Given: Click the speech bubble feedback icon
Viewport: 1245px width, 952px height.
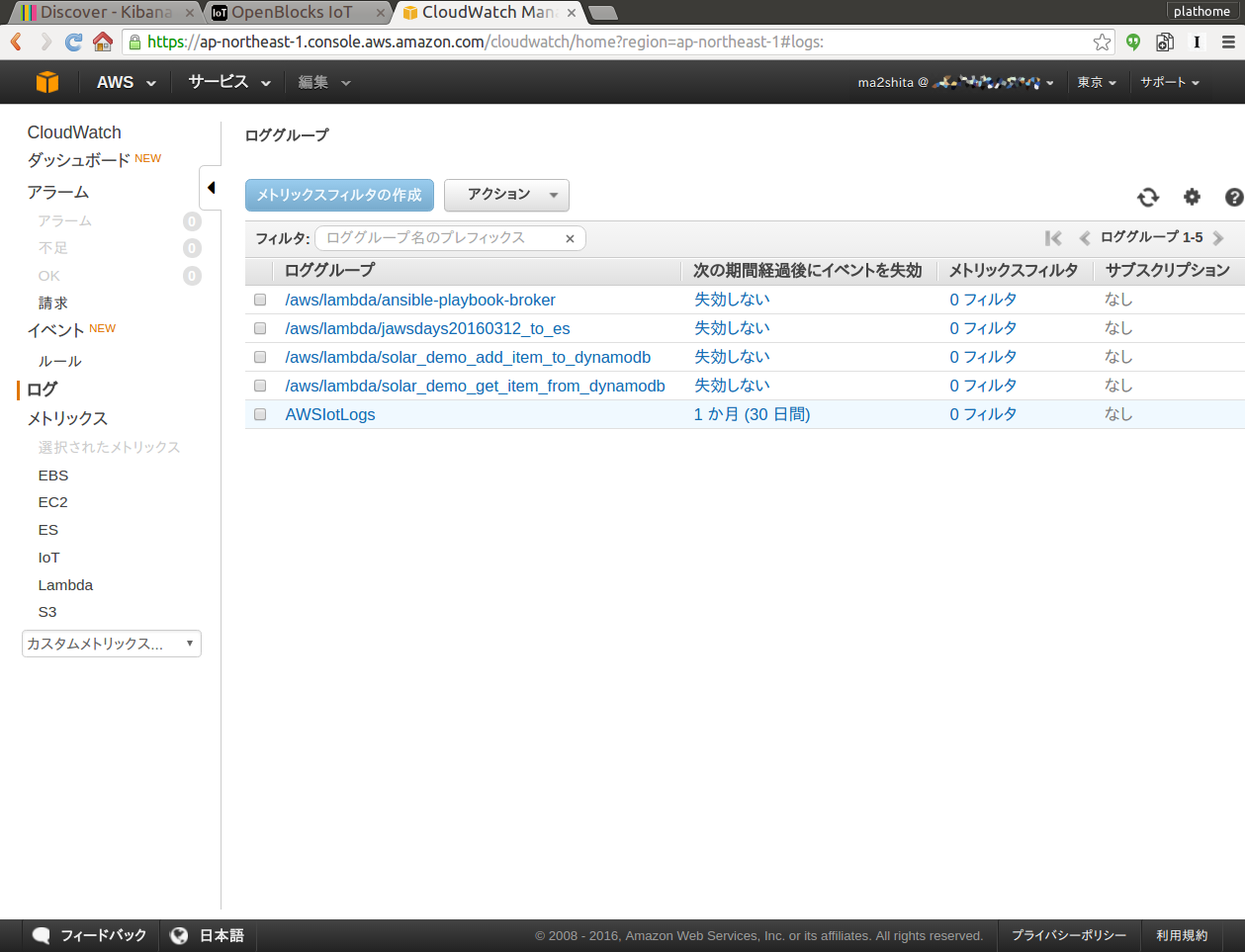Looking at the screenshot, I should (x=42, y=935).
